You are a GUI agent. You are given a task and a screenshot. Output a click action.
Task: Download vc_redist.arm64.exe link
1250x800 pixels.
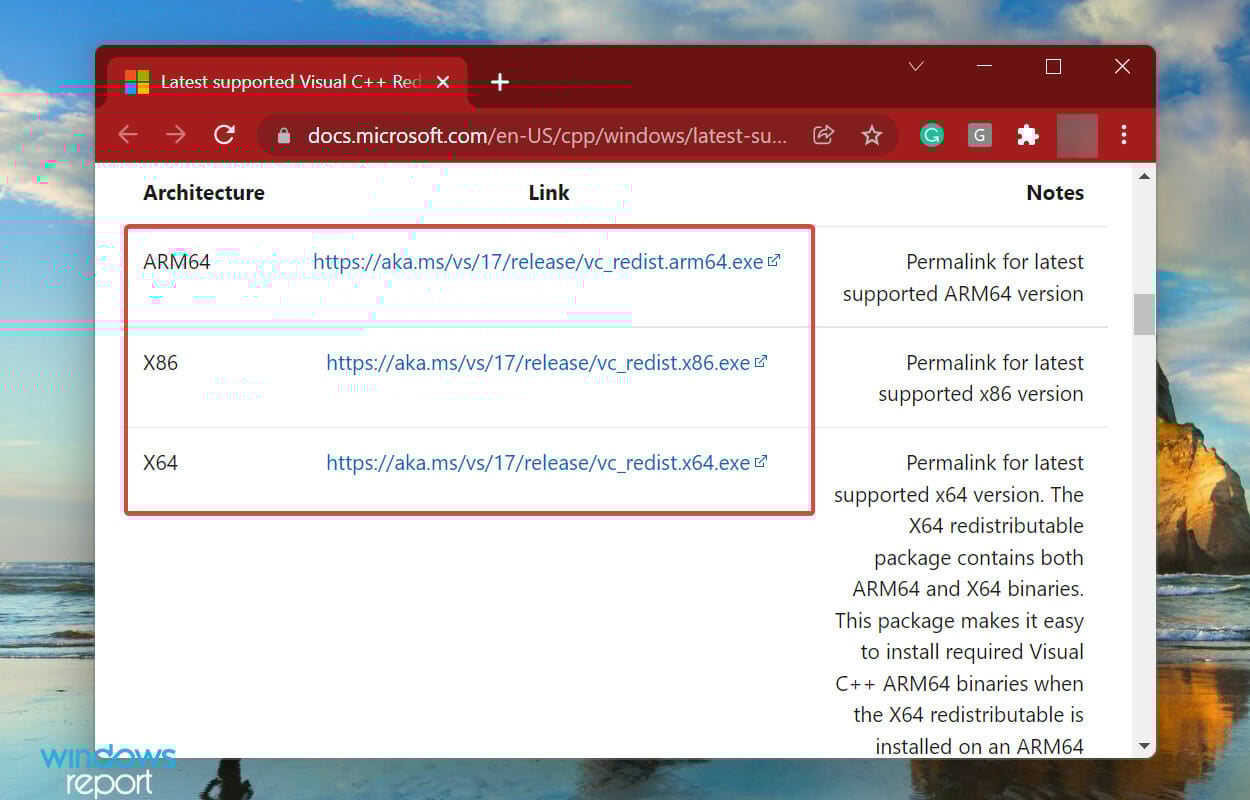click(546, 262)
